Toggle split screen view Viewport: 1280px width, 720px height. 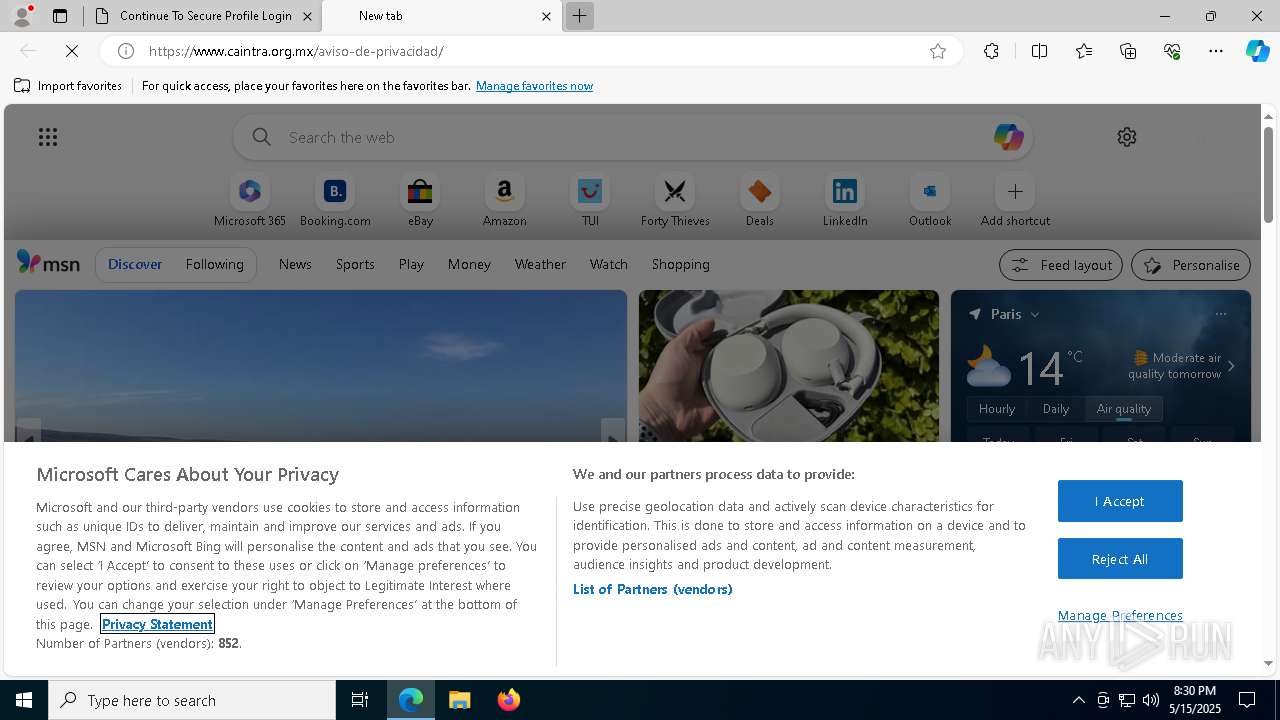pyautogui.click(x=1039, y=51)
